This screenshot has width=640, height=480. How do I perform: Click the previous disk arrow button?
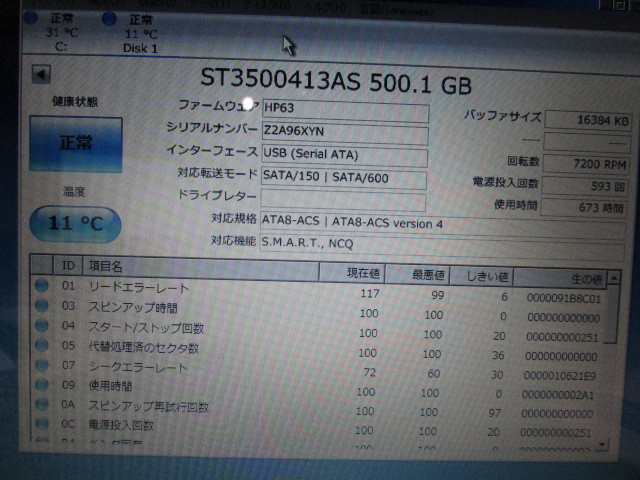click(41, 74)
